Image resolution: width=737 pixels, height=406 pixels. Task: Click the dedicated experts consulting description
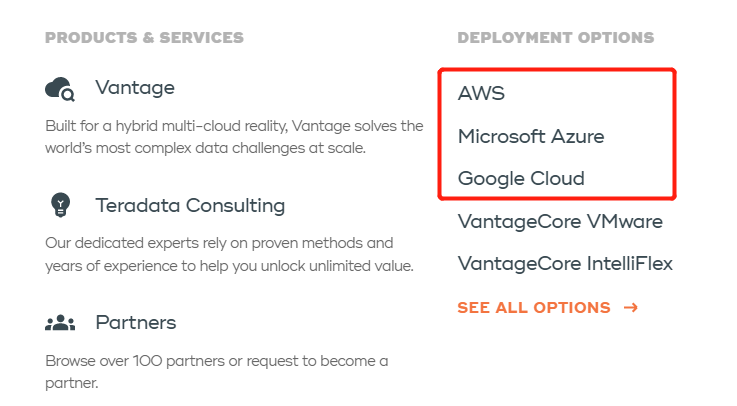point(229,254)
